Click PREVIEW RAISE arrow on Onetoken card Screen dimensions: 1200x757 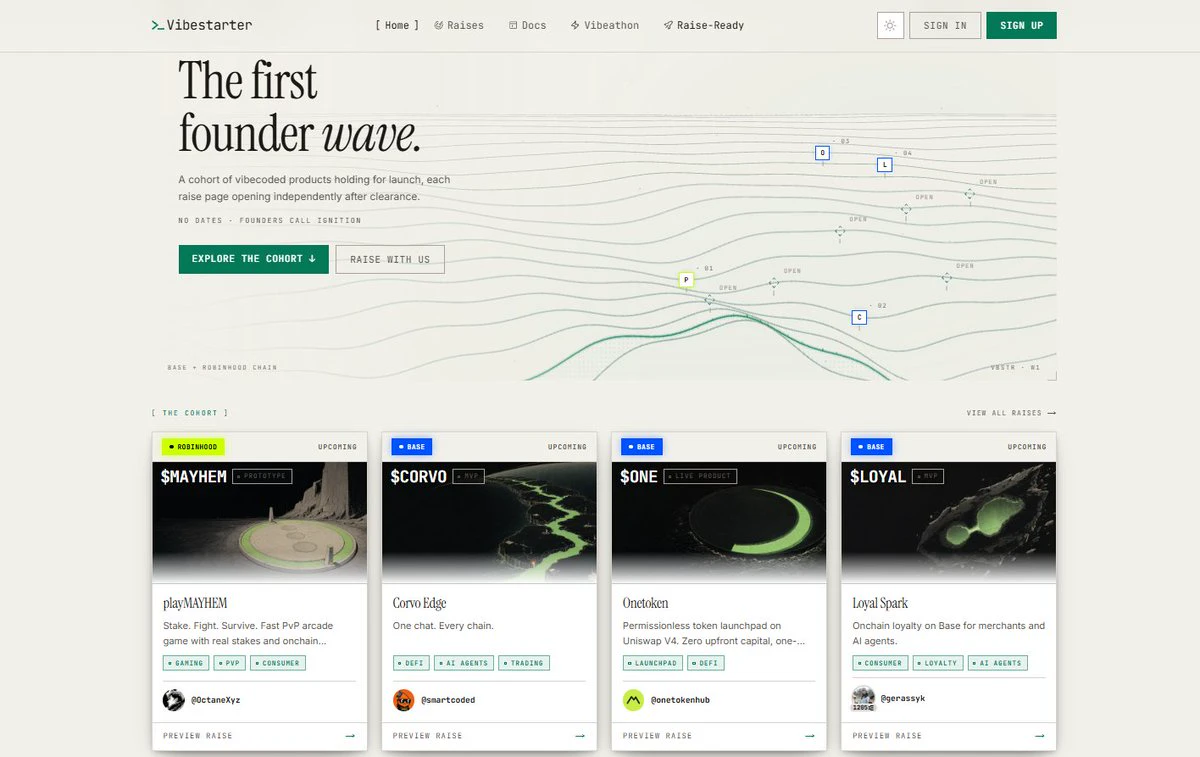pyautogui.click(x=810, y=736)
